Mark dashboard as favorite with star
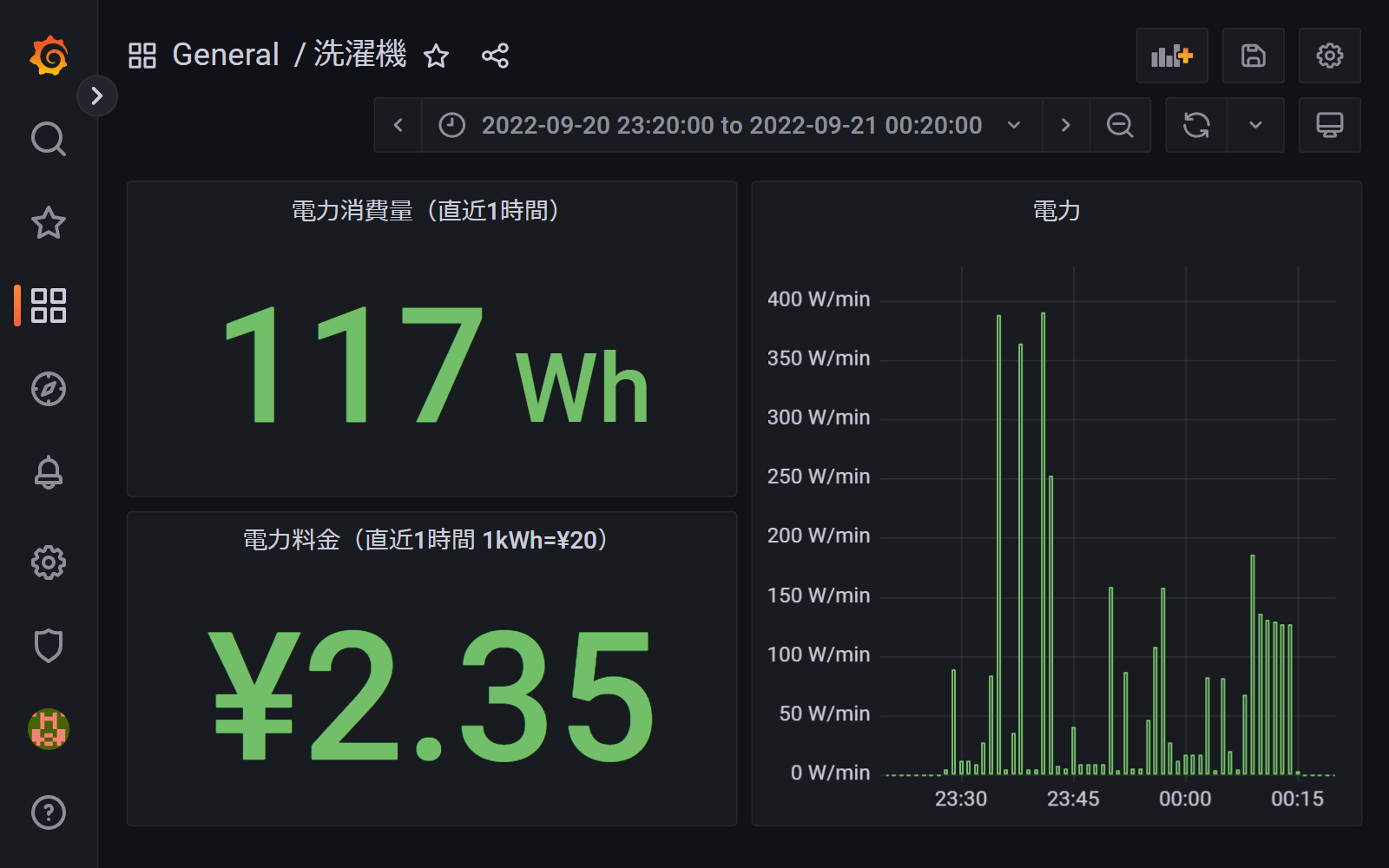 (436, 56)
